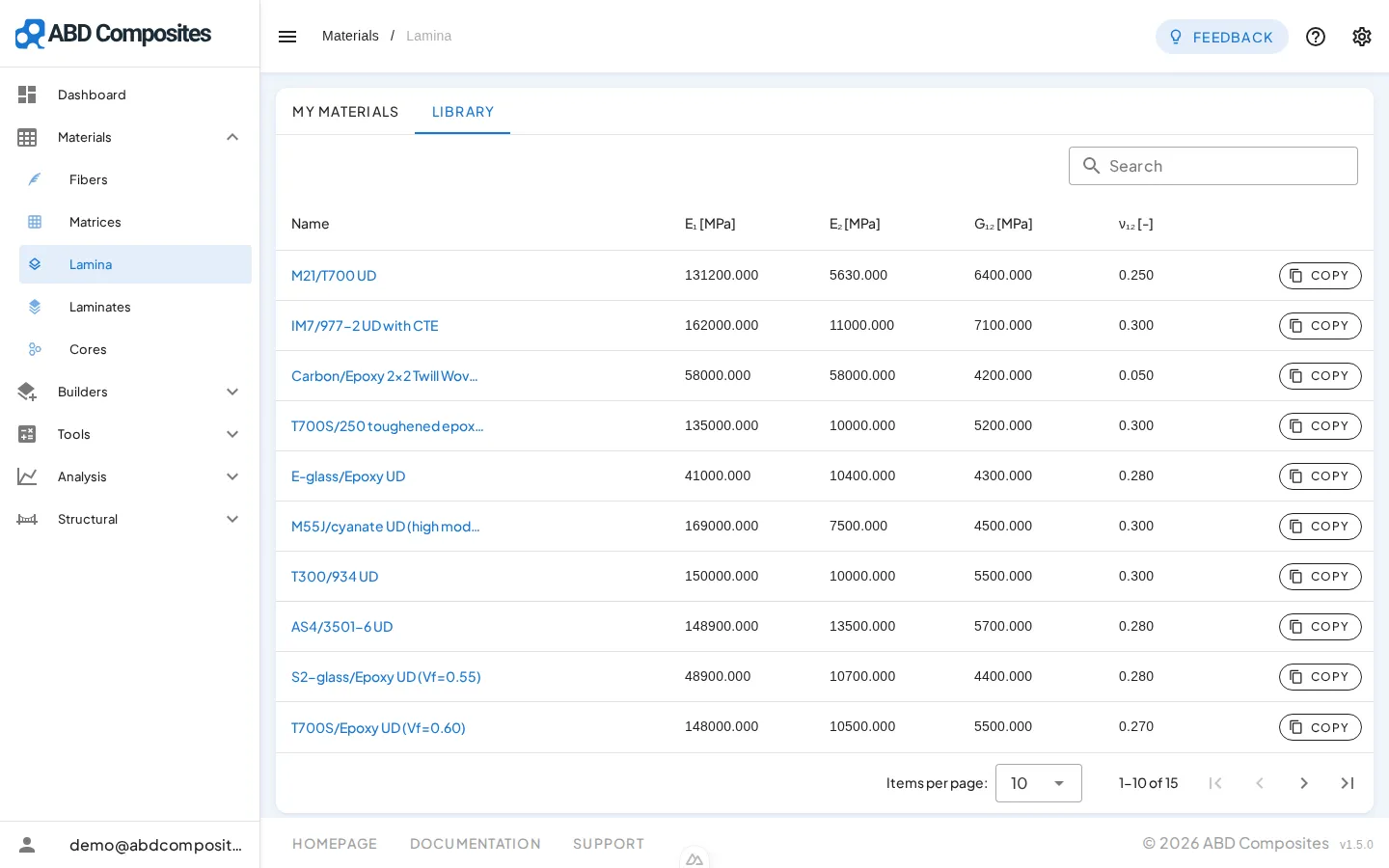Viewport: 1389px width, 868px height.
Task: Open AS4/3501-6 UD material link
Action: 342,627
